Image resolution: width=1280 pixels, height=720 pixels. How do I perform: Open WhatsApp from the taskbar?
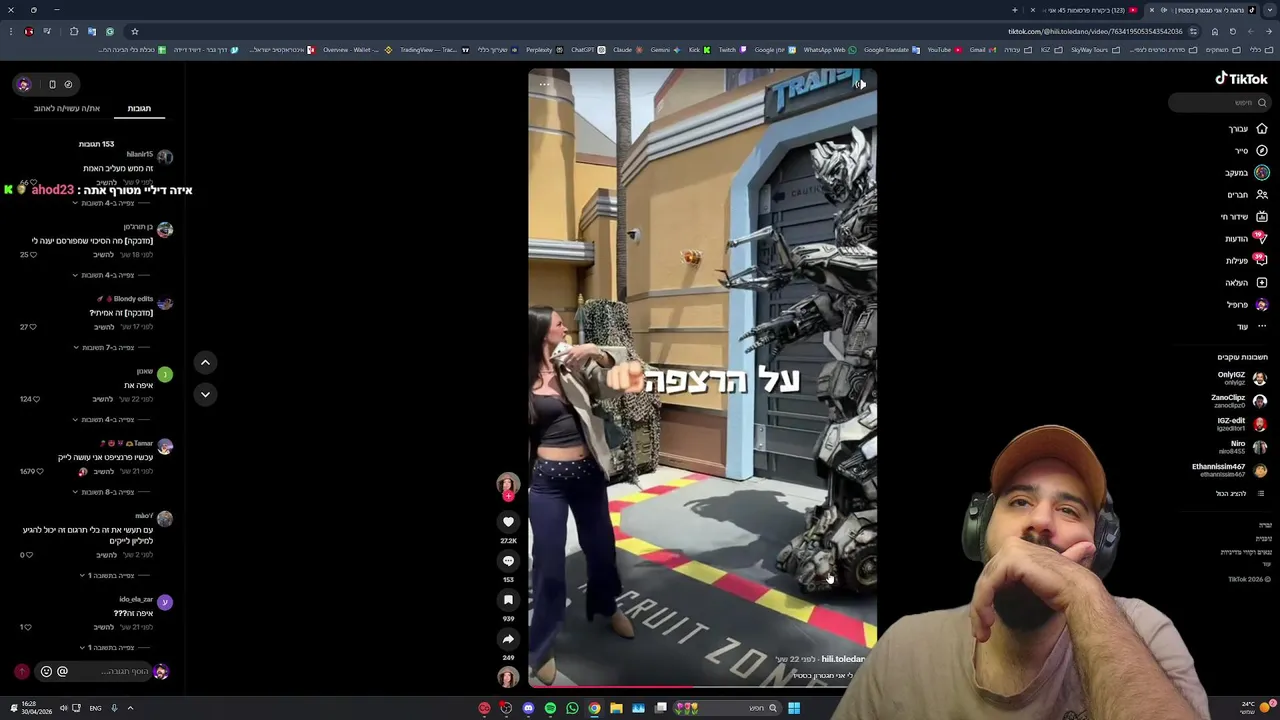click(572, 708)
